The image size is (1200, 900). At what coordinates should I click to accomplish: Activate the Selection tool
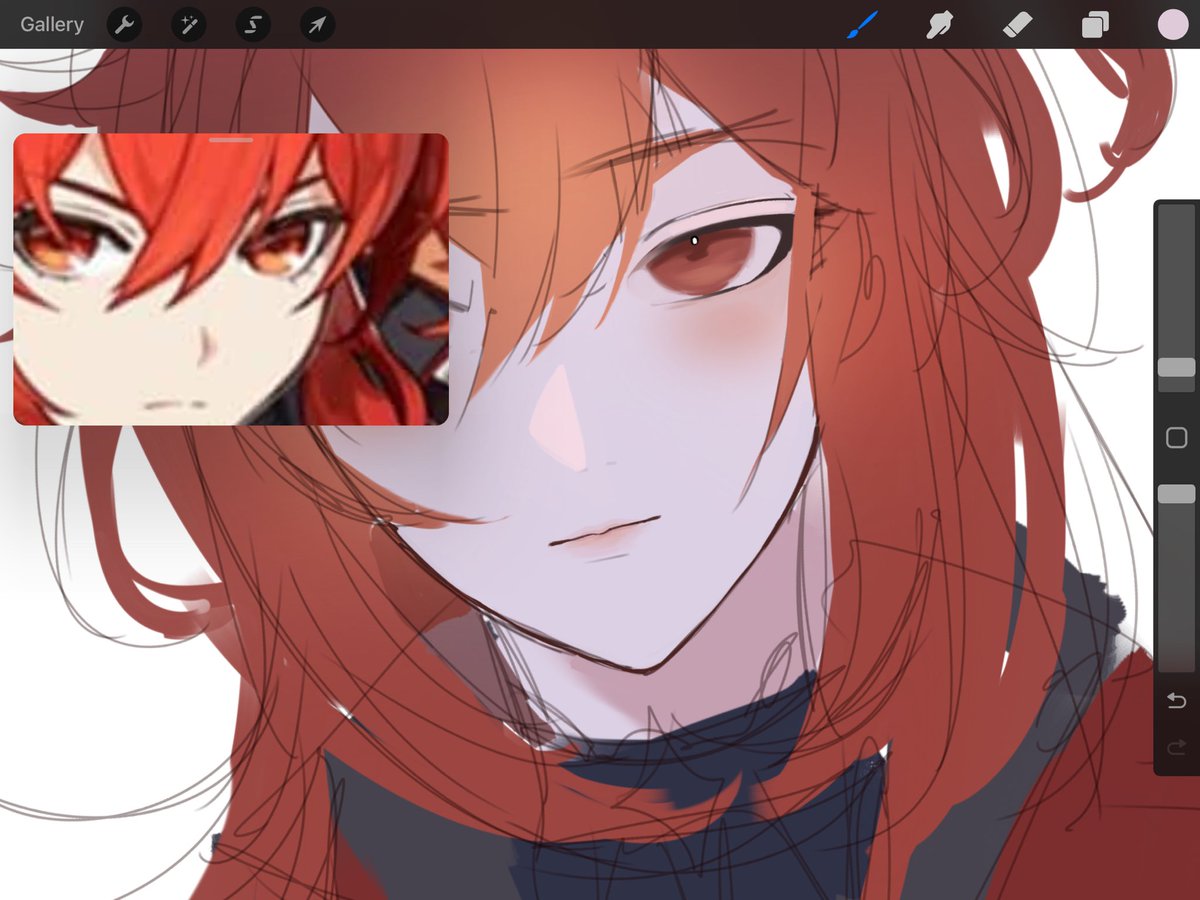[x=253, y=25]
